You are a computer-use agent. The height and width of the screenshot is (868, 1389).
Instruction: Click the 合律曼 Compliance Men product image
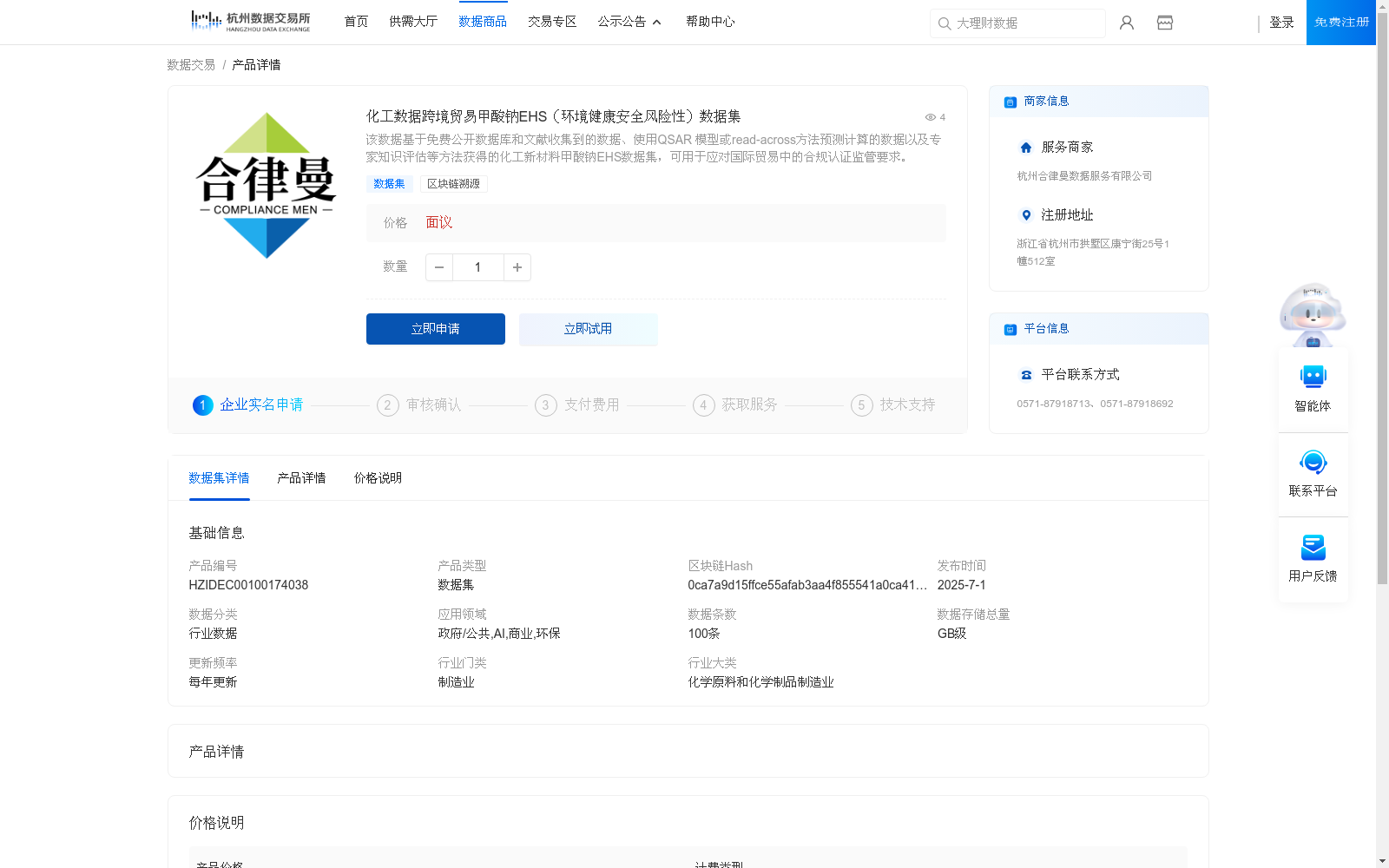[x=267, y=186]
